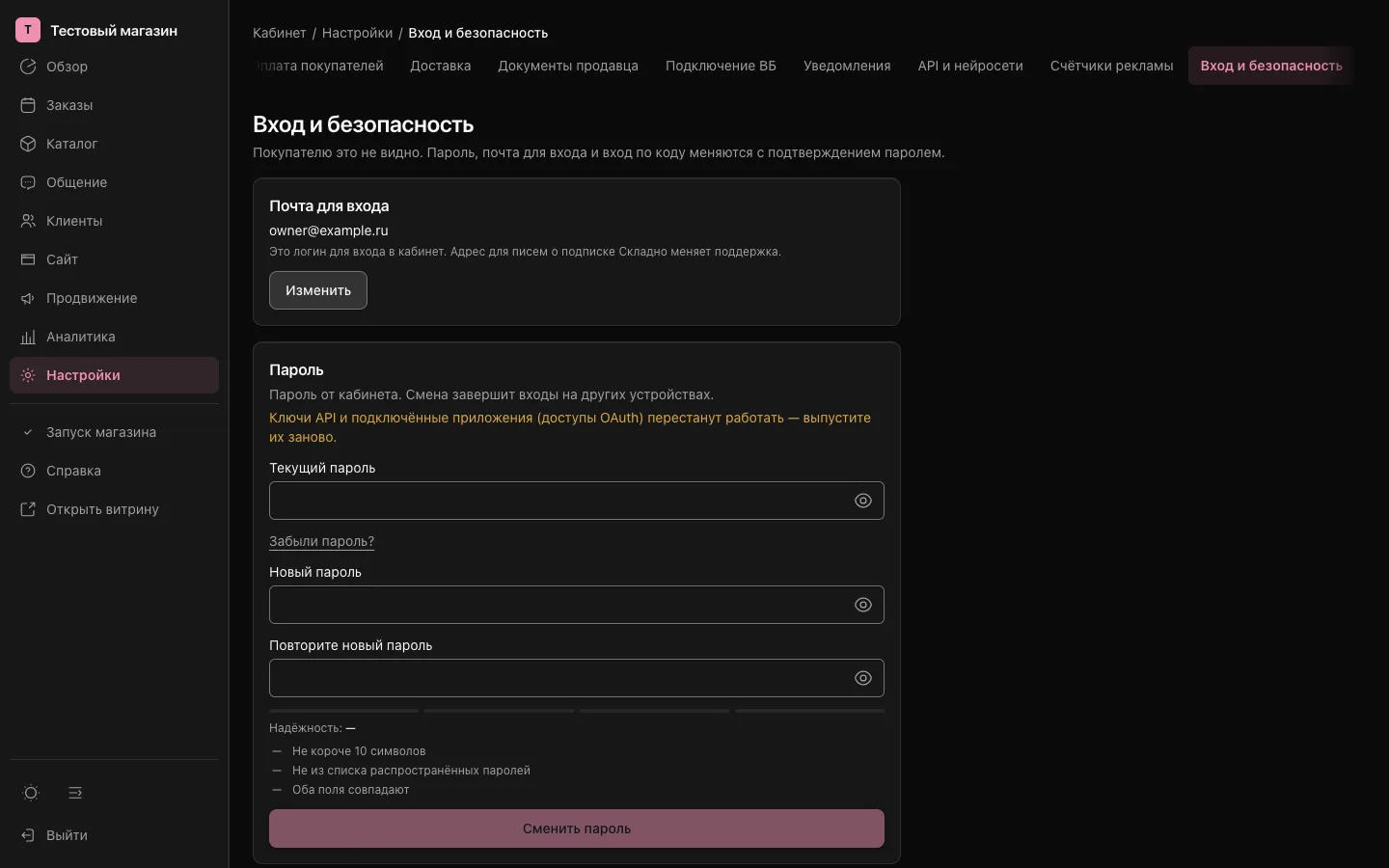The image size is (1389, 868).
Task: Click the Продвижение megaphone icon
Action: coord(28,298)
